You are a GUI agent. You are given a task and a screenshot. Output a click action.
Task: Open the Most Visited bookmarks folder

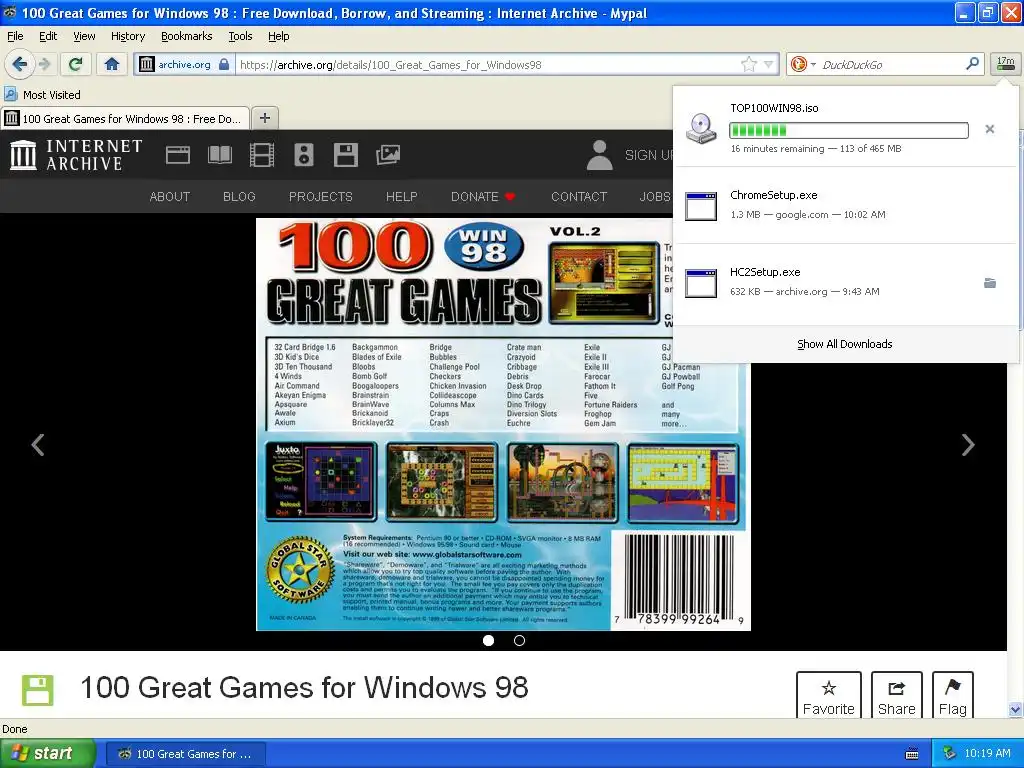click(42, 95)
